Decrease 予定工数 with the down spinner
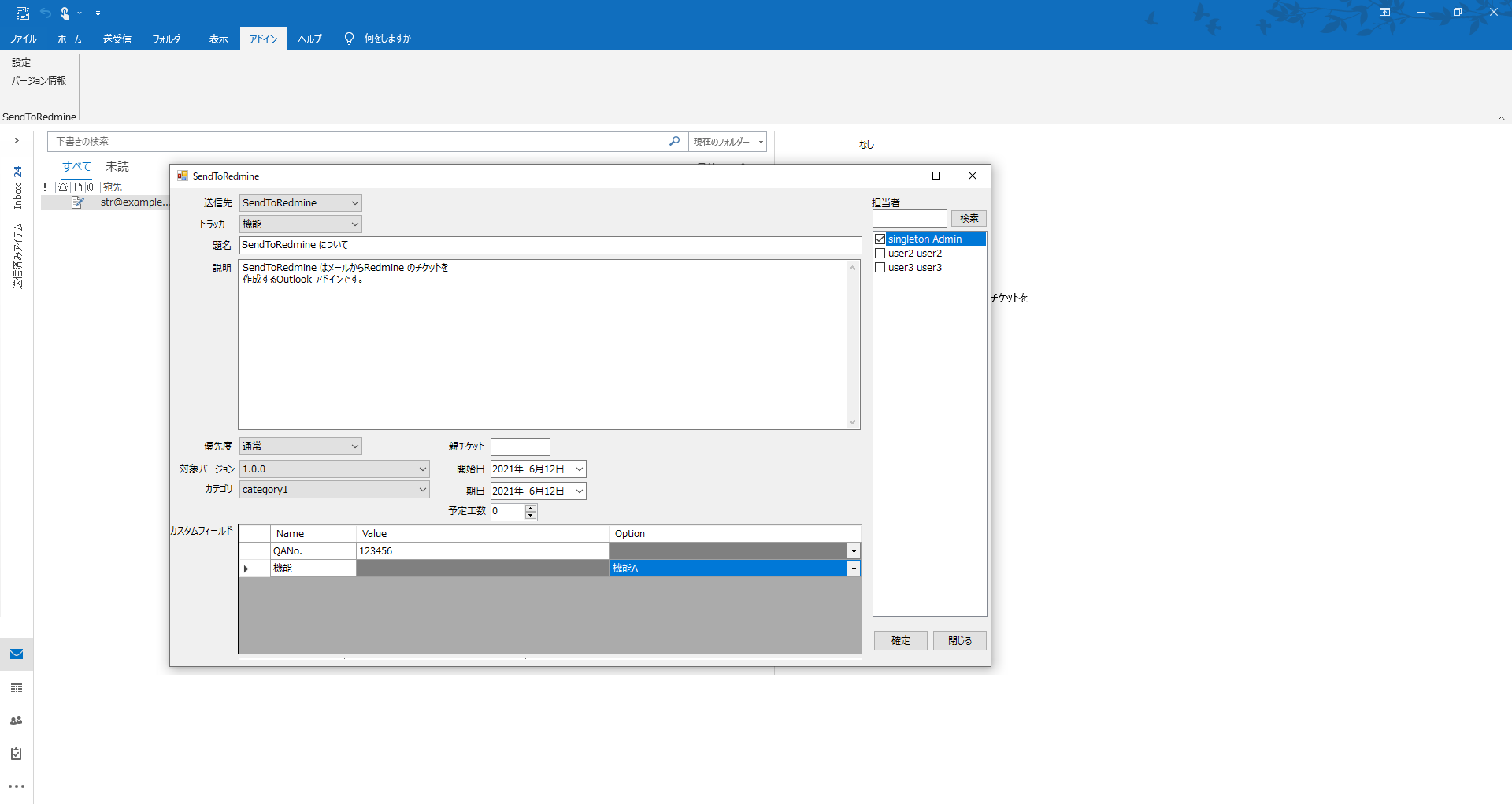Viewport: 1512px width, 804px height. click(531, 516)
